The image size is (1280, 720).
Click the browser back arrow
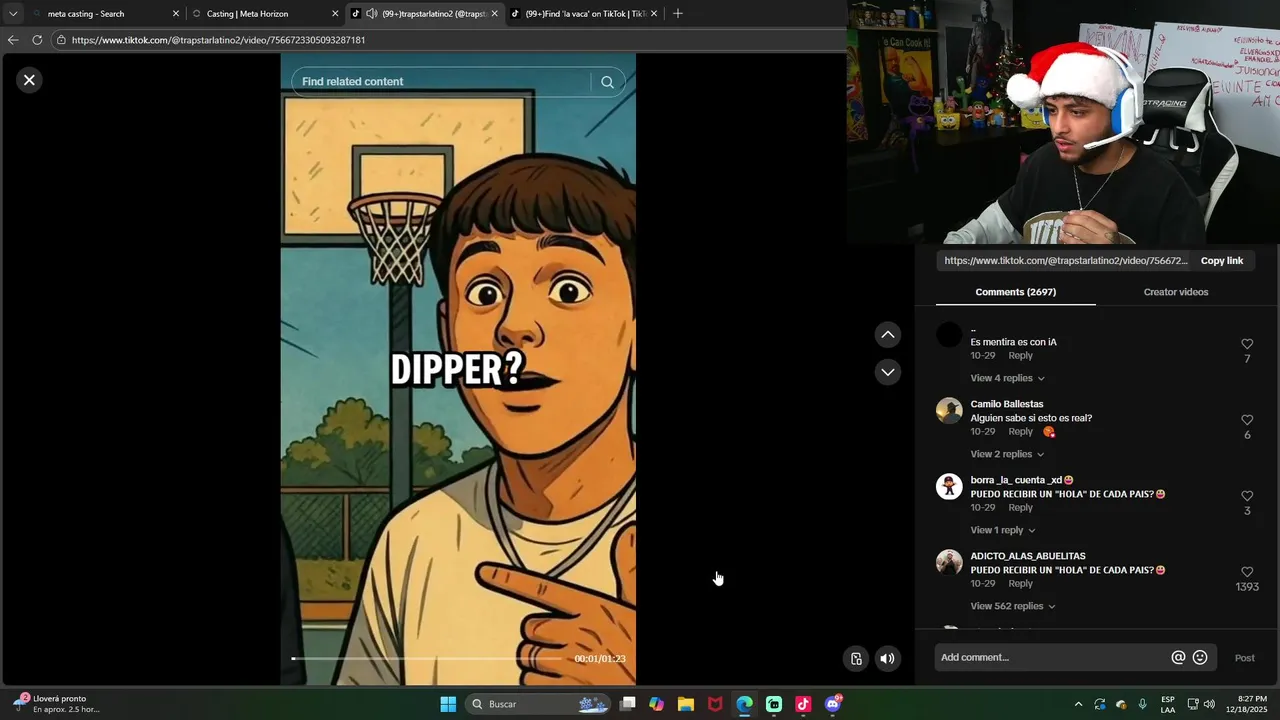[x=13, y=40]
